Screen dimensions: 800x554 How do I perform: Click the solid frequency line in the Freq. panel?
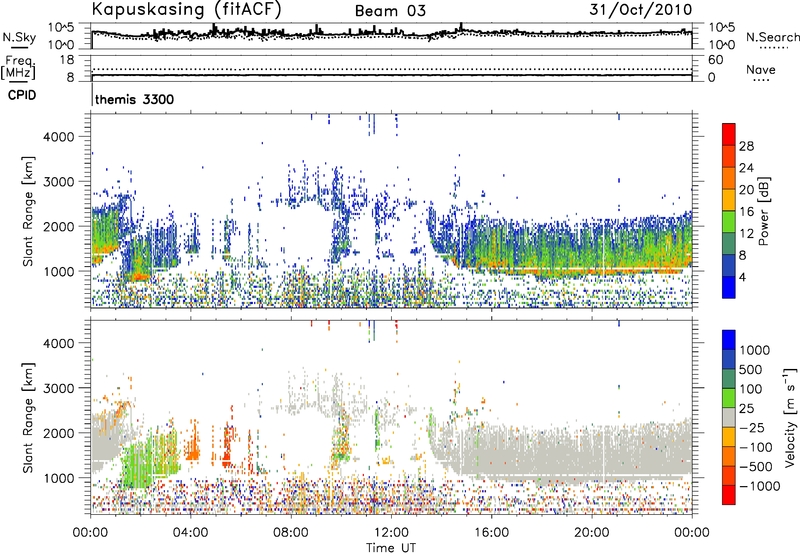point(391,75)
